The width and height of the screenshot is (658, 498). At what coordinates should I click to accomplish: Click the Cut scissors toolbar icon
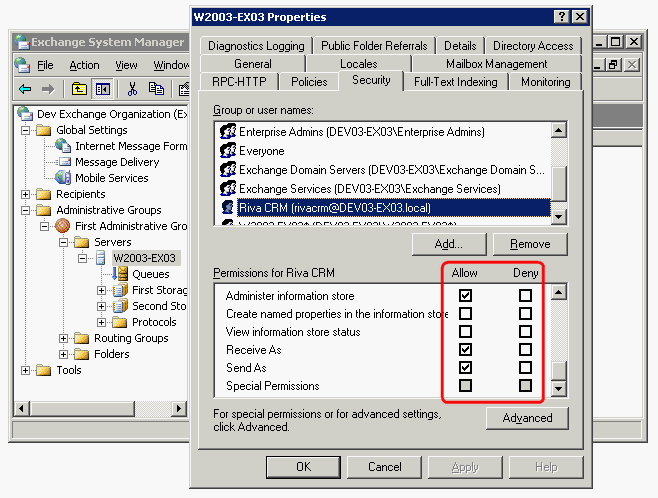point(132,89)
